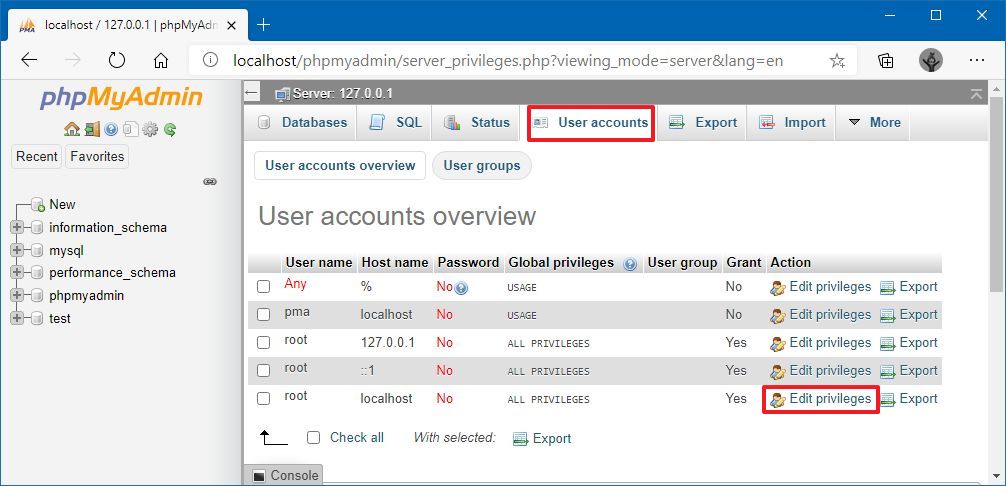This screenshot has width=1006, height=486.
Task: Select checkbox for root localhost
Action: click(x=263, y=398)
